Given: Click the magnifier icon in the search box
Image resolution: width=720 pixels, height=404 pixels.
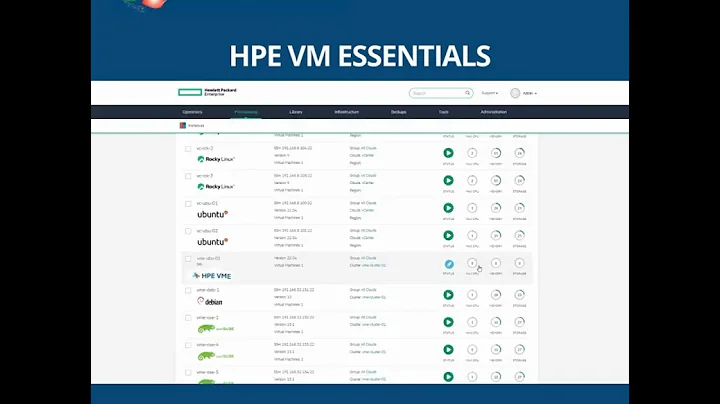Looking at the screenshot, I should [467, 93].
